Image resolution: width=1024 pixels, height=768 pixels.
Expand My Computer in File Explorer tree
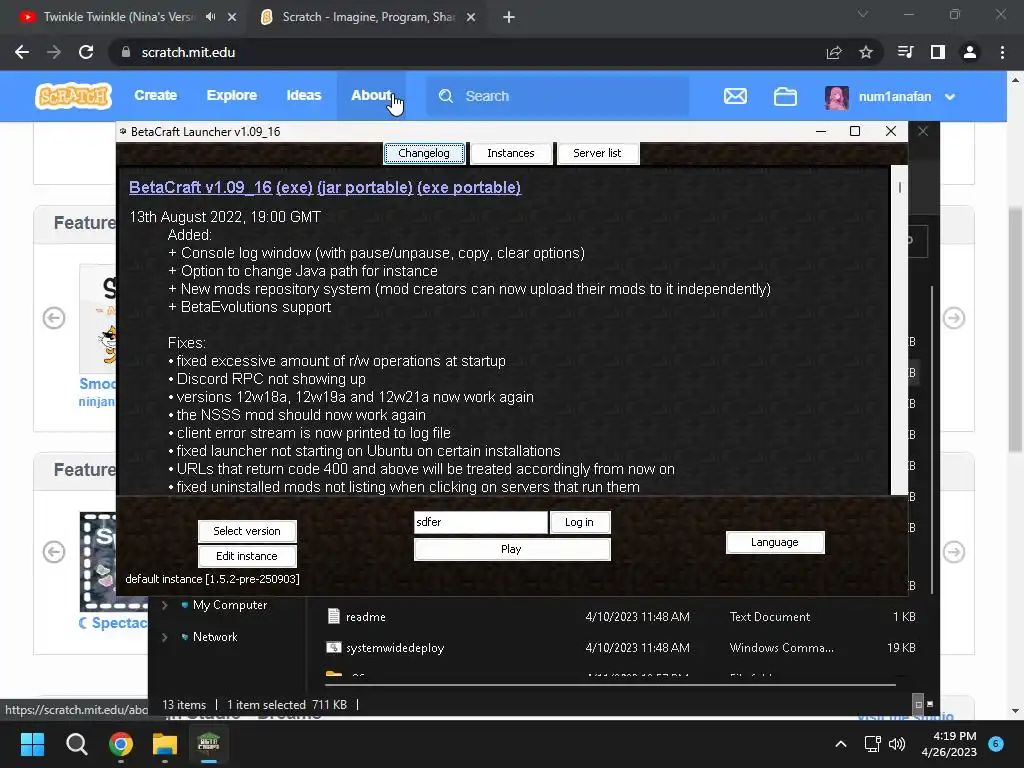click(165, 605)
